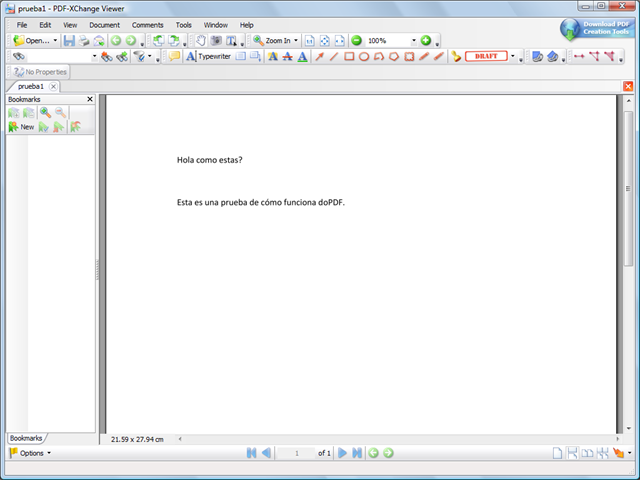
Task: Select the Cloud annotation tool
Action: [x=409, y=56]
